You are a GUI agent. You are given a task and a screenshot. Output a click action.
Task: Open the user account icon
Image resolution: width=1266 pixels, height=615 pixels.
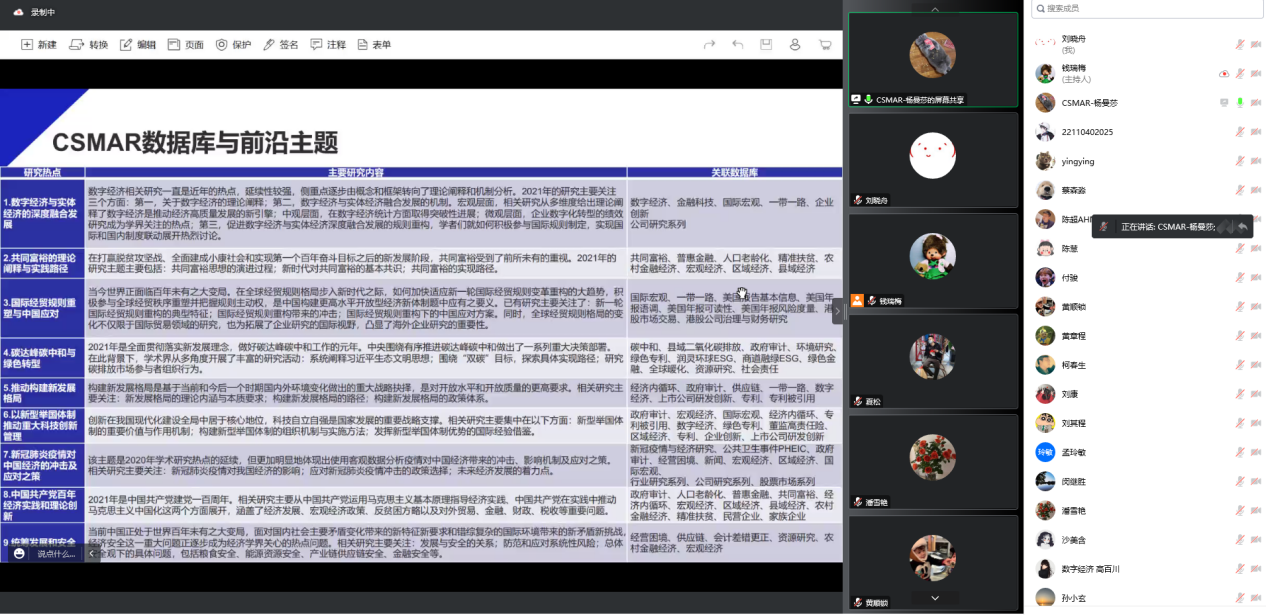click(x=795, y=45)
